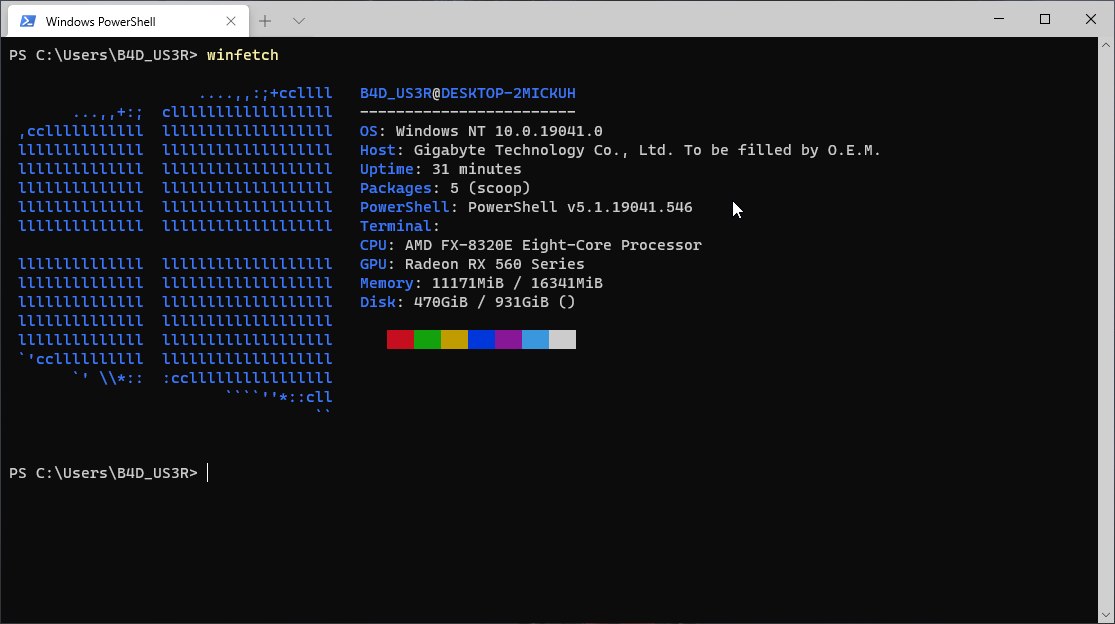Click the bottom prompt beside the cursor
Viewport: 1115px width, 624px height.
click(104, 473)
